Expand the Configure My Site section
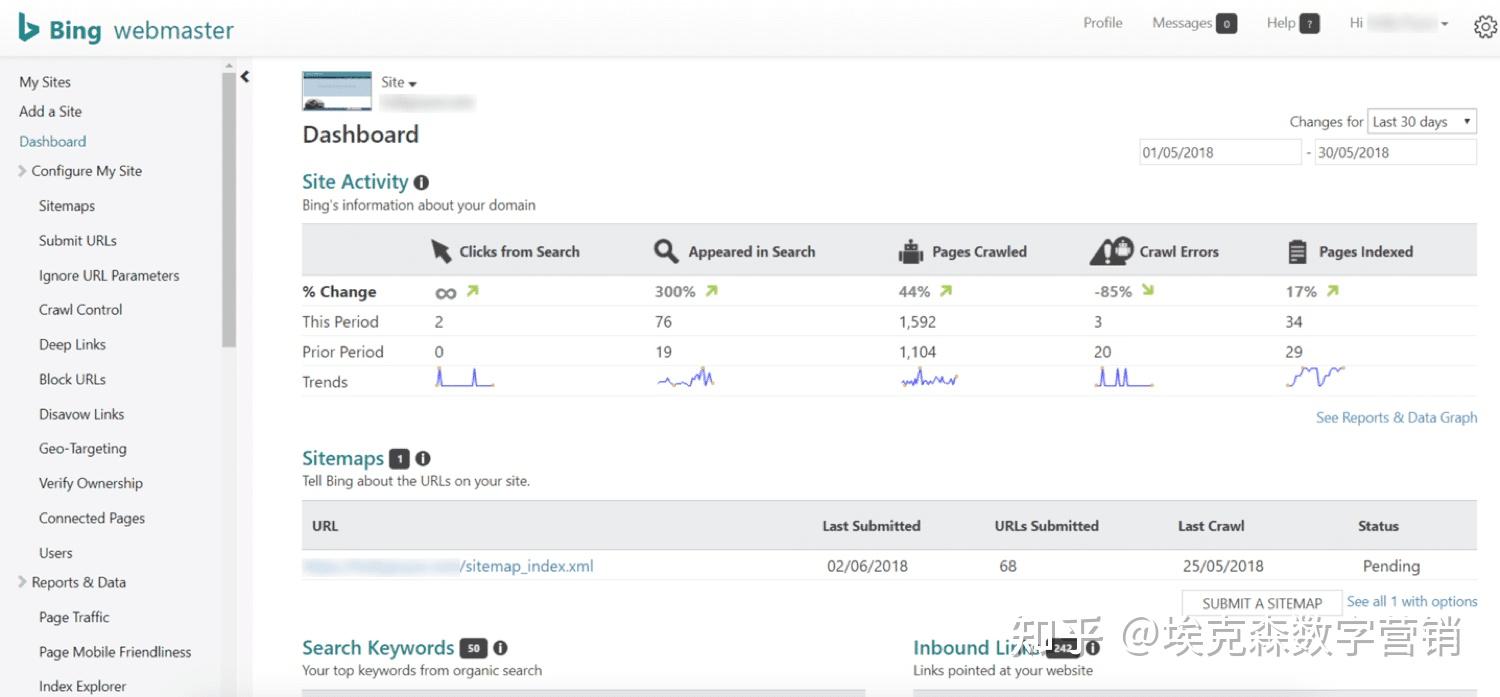 click(x=23, y=171)
